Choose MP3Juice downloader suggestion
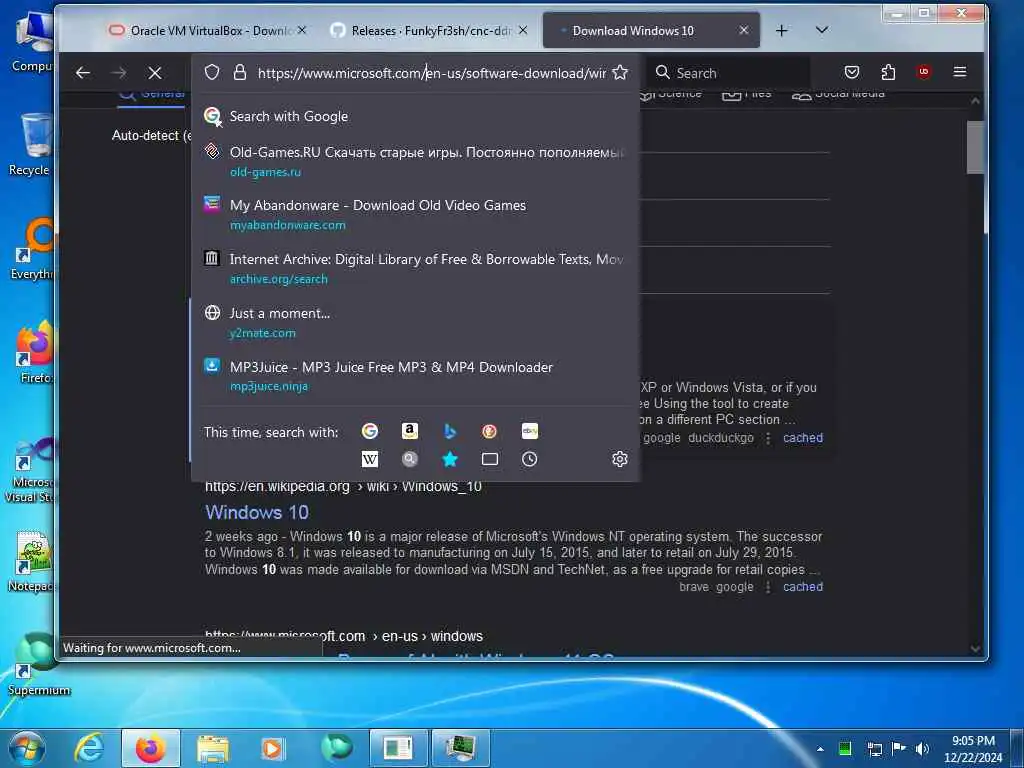The image size is (1024, 768). point(415,376)
